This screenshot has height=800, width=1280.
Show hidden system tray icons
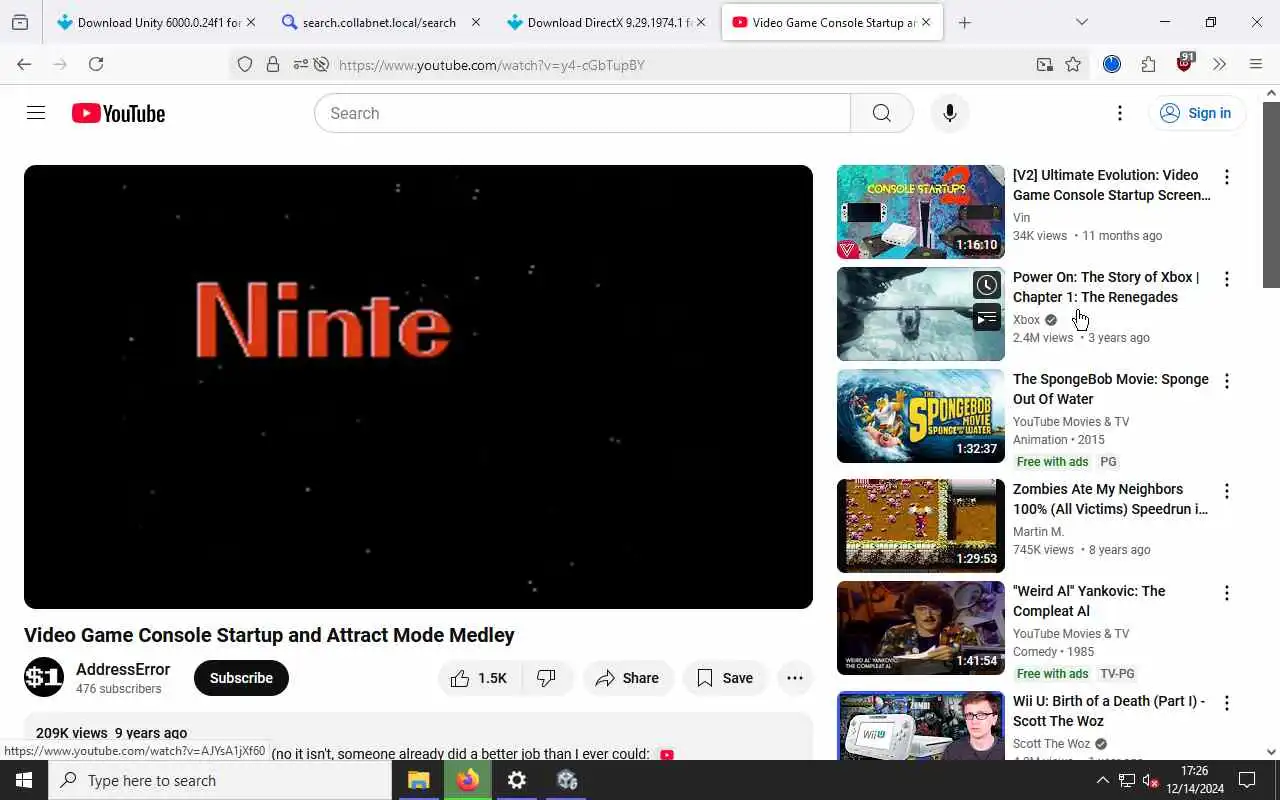[1102, 780]
